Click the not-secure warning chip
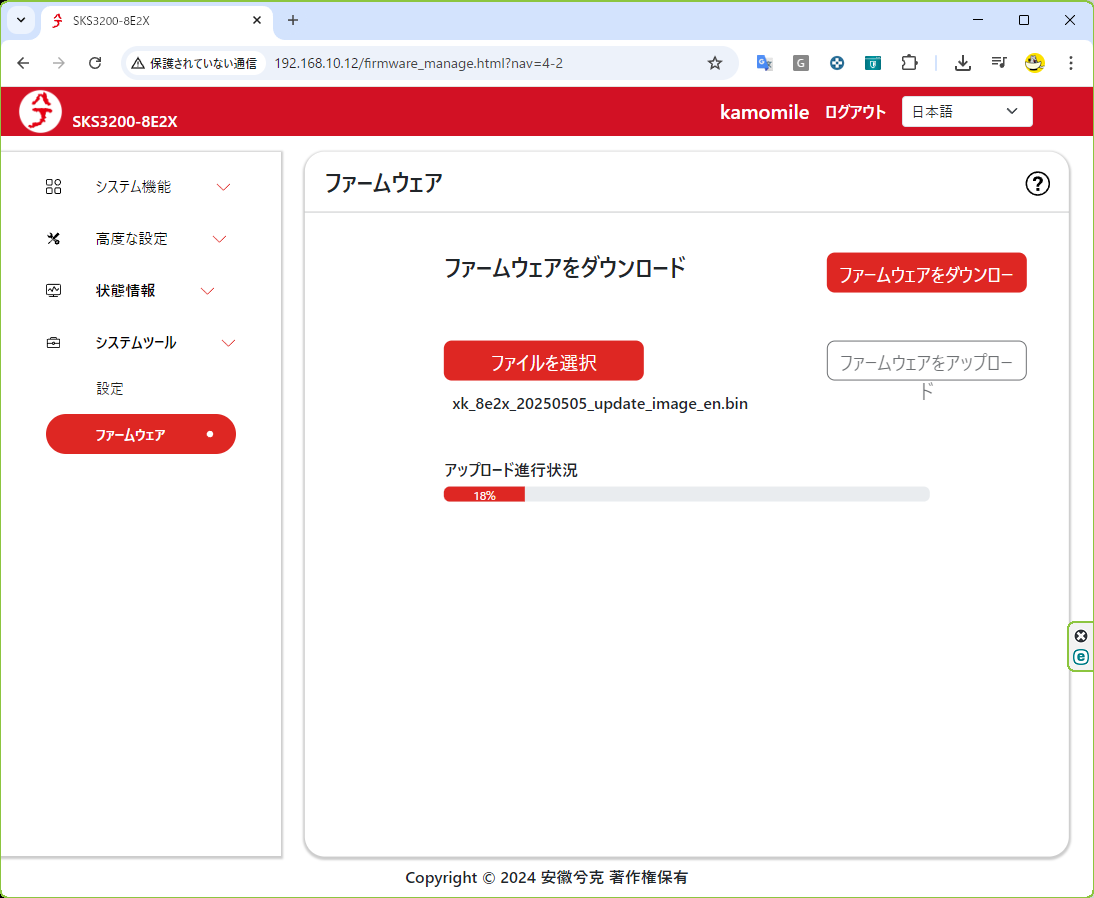Image resolution: width=1094 pixels, height=898 pixels. (194, 63)
